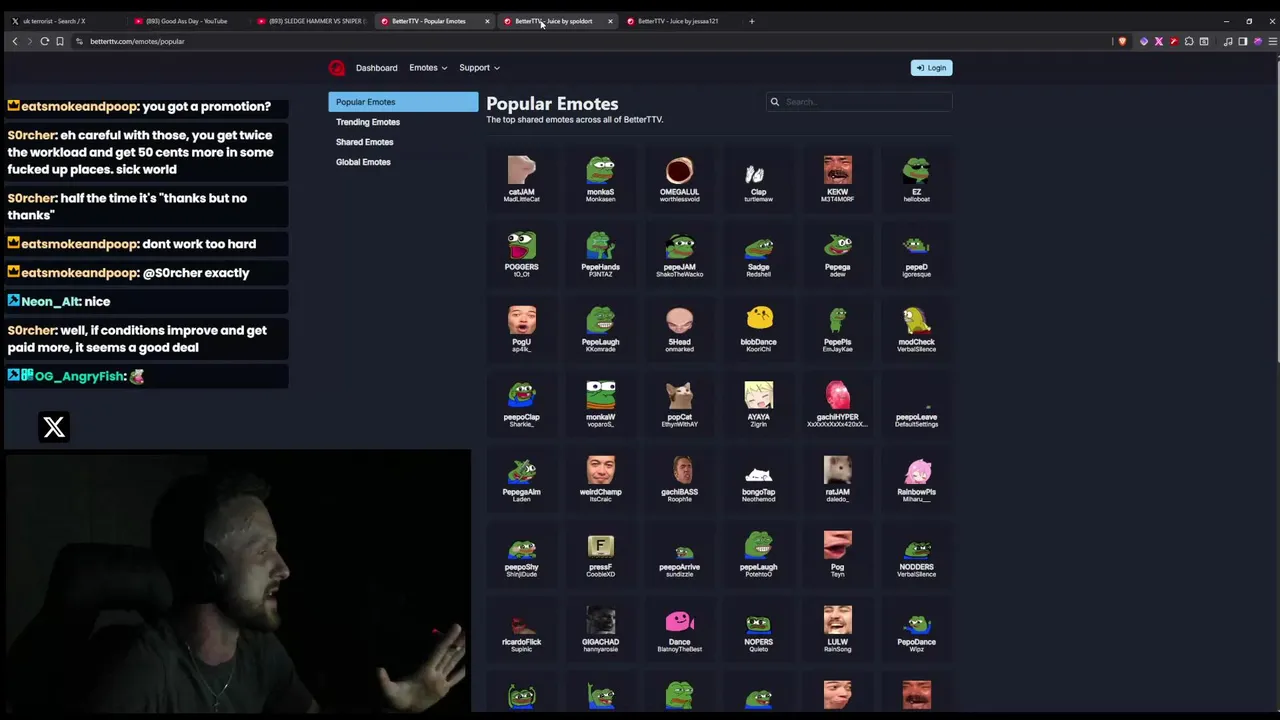Click the betterttv.com address bar
Image resolution: width=1280 pixels, height=720 pixels.
590,41
